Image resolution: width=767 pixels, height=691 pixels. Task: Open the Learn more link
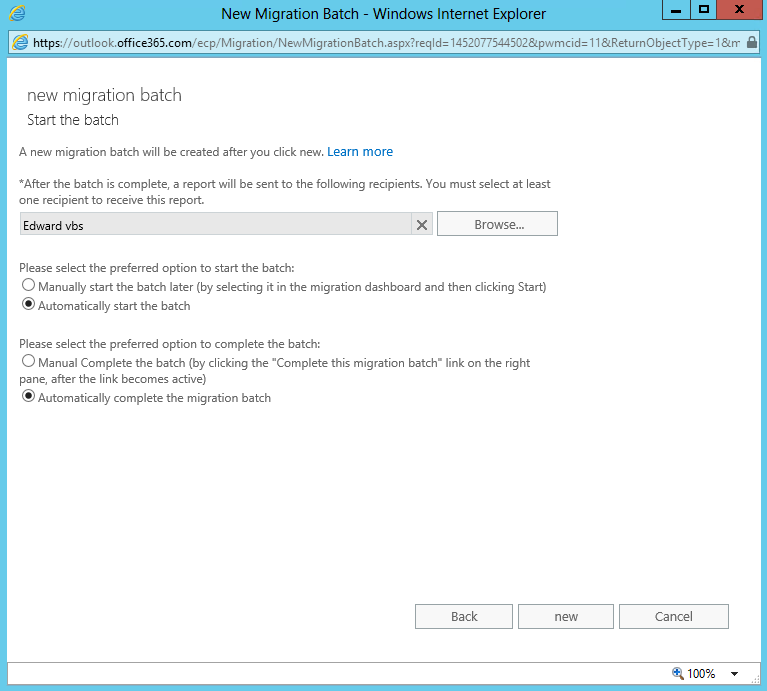(x=360, y=152)
